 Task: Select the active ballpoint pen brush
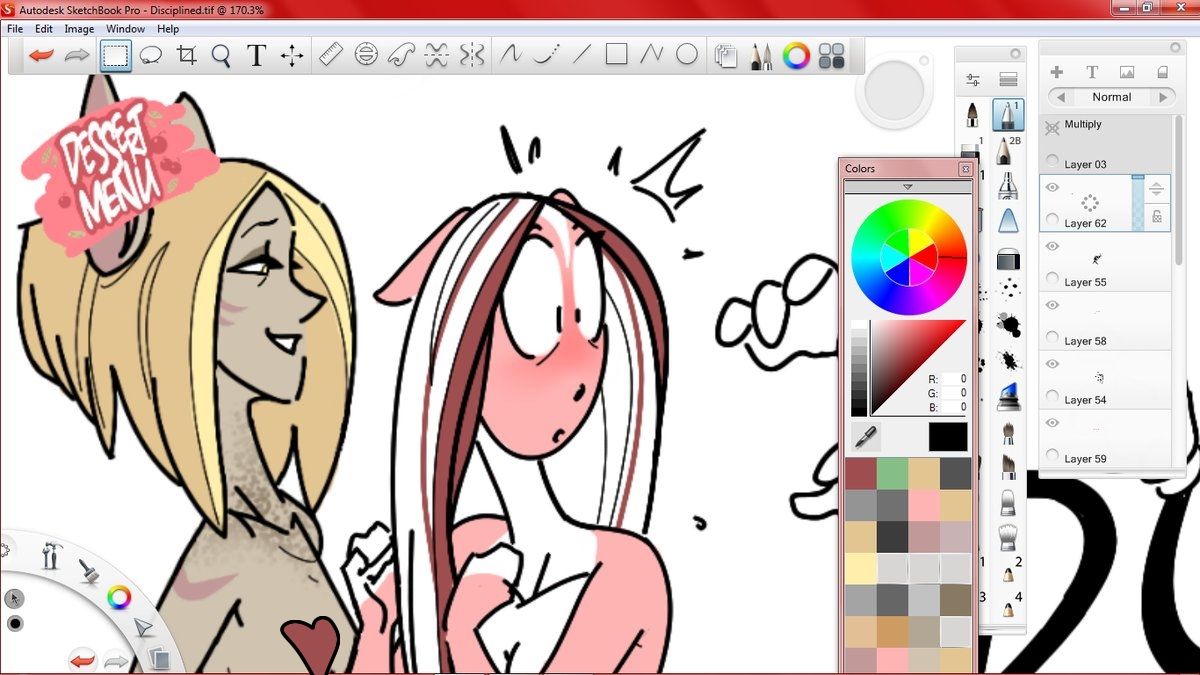pos(1007,115)
